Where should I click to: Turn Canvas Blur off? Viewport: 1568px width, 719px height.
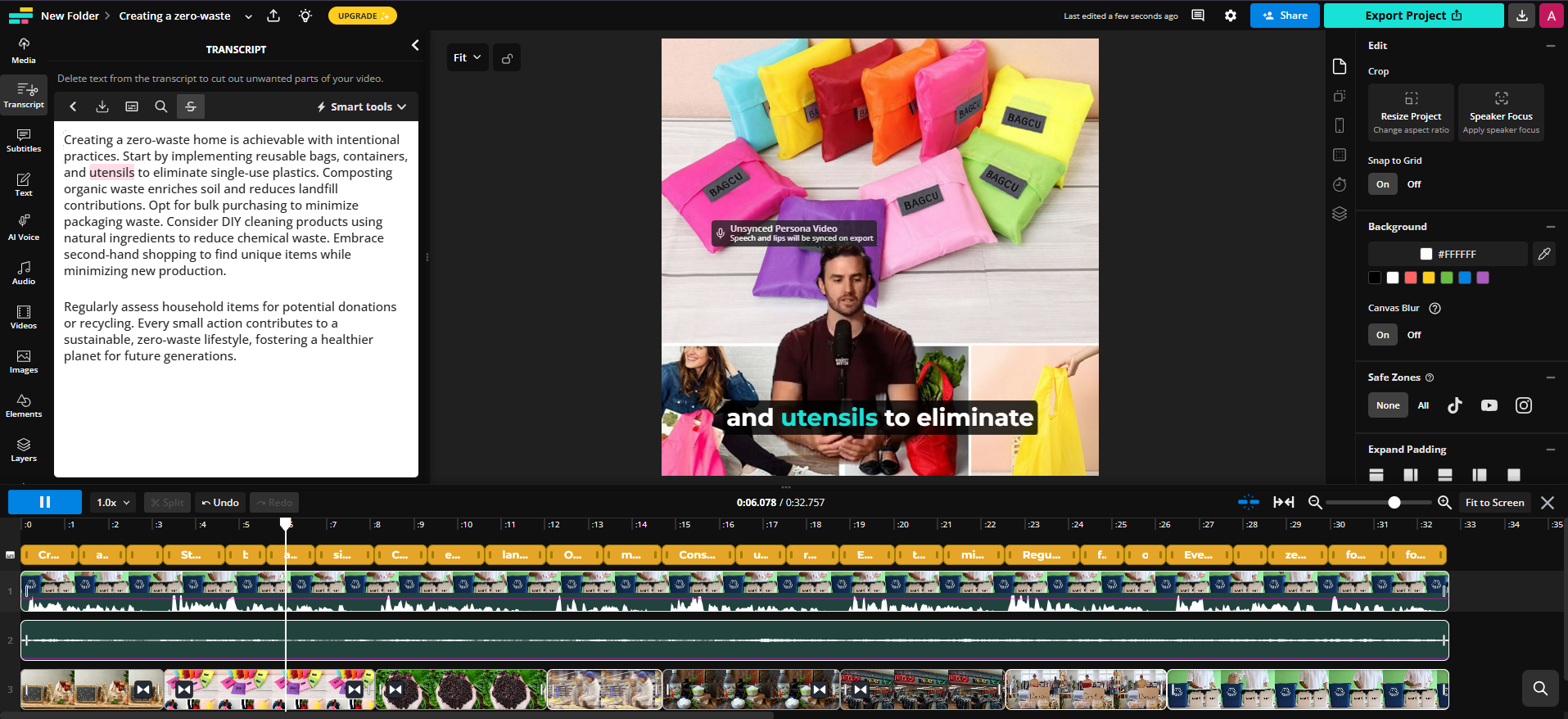click(x=1414, y=335)
